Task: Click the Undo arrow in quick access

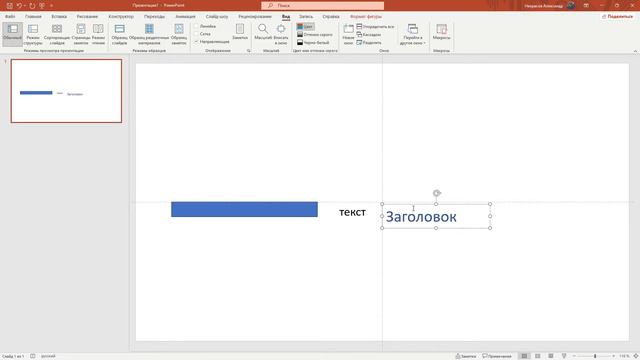Action: tap(19, 6)
